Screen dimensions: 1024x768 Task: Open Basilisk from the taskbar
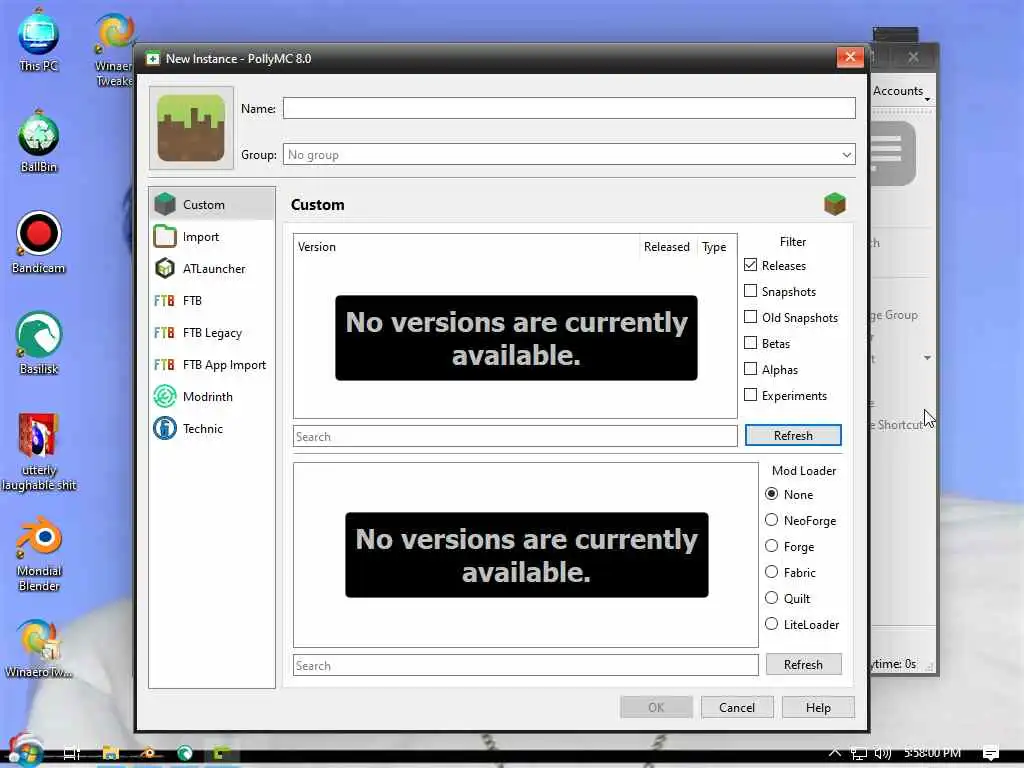pyautogui.click(x=185, y=753)
